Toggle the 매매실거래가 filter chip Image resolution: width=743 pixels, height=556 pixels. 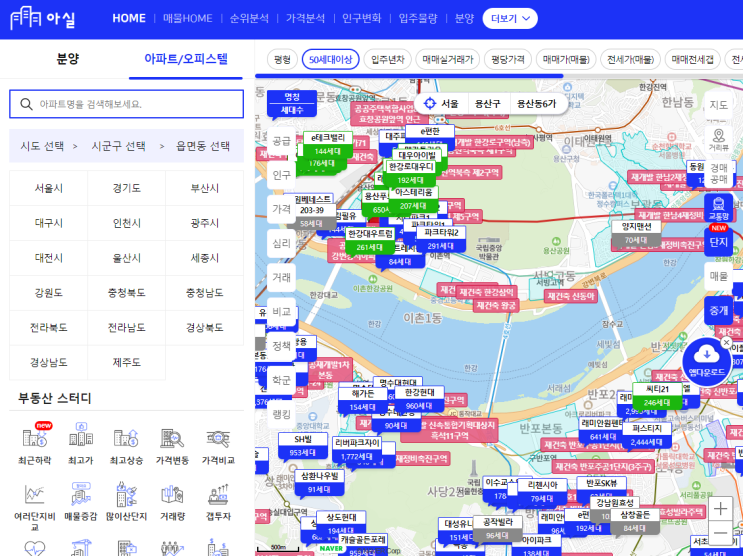(x=448, y=59)
